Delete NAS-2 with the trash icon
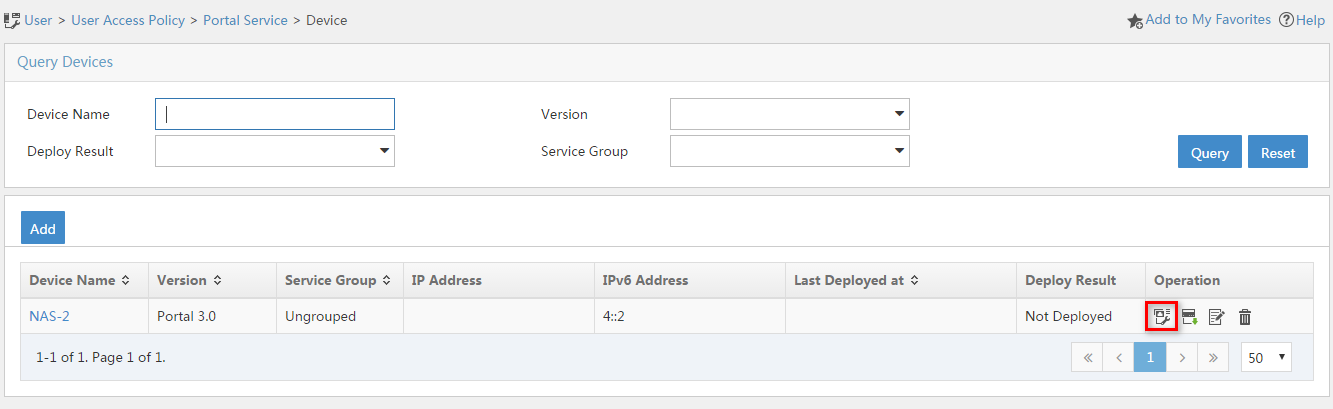 1245,317
